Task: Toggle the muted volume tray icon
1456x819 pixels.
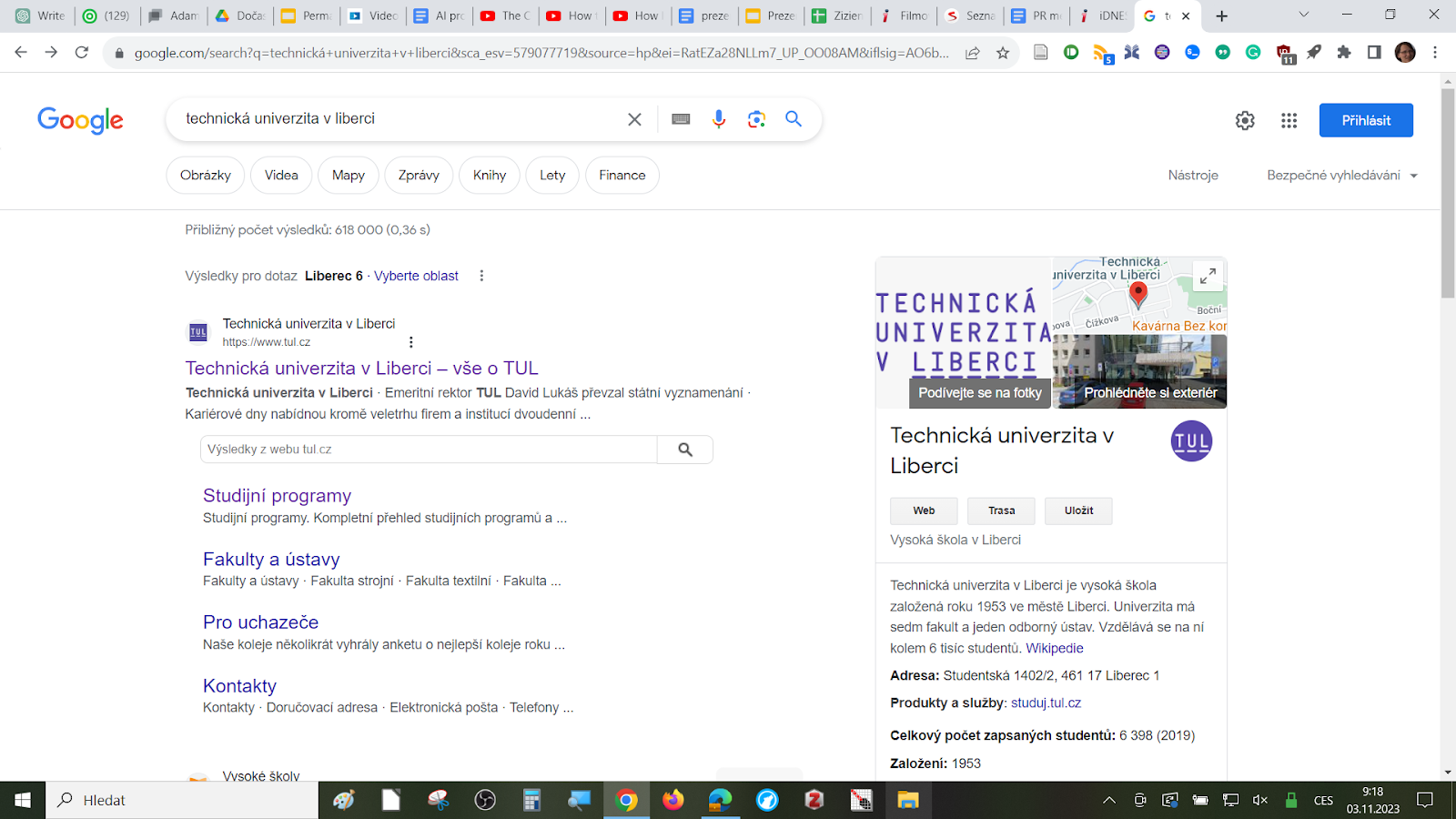Action: 1260,801
